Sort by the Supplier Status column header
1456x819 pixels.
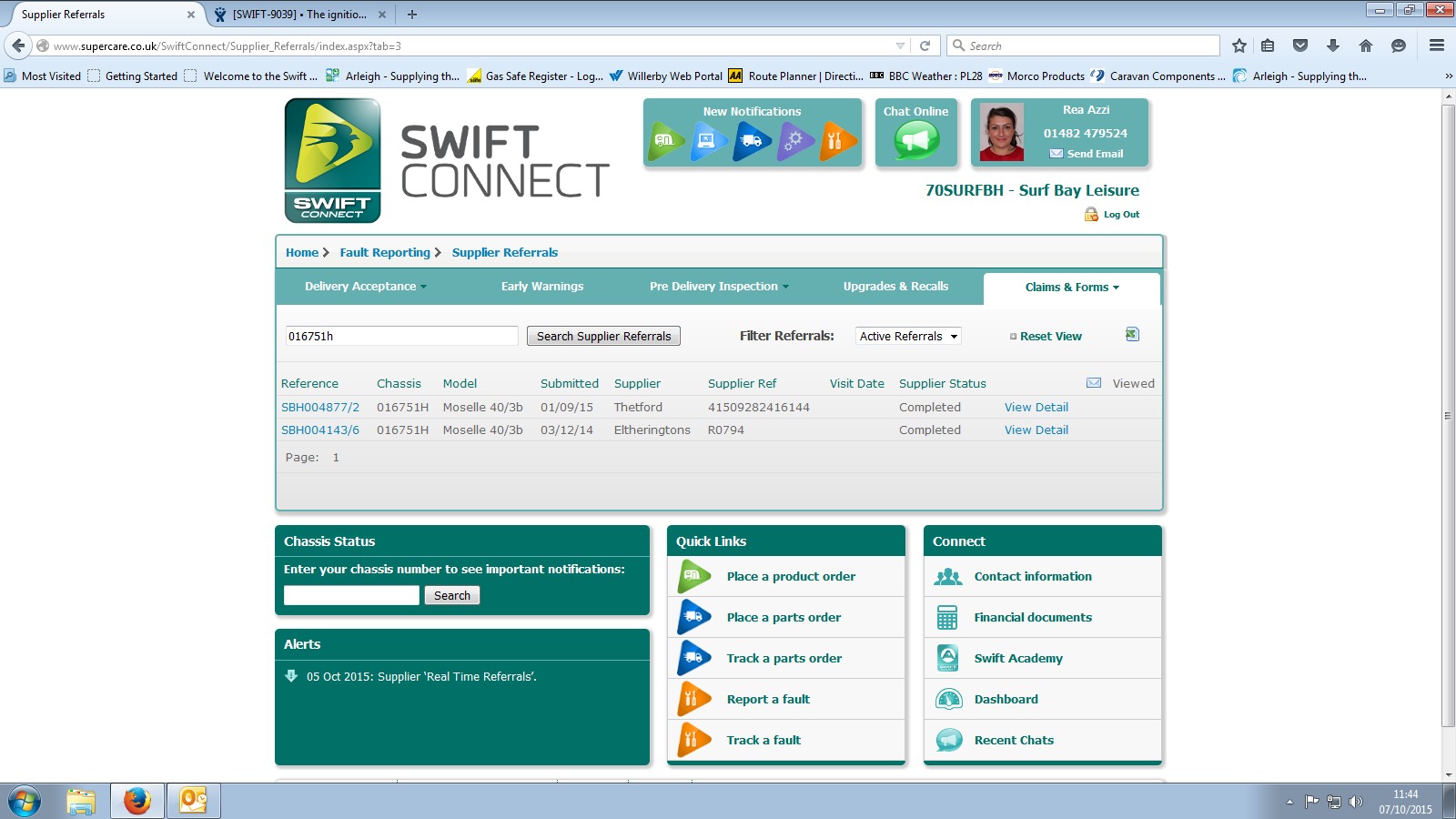(x=943, y=383)
